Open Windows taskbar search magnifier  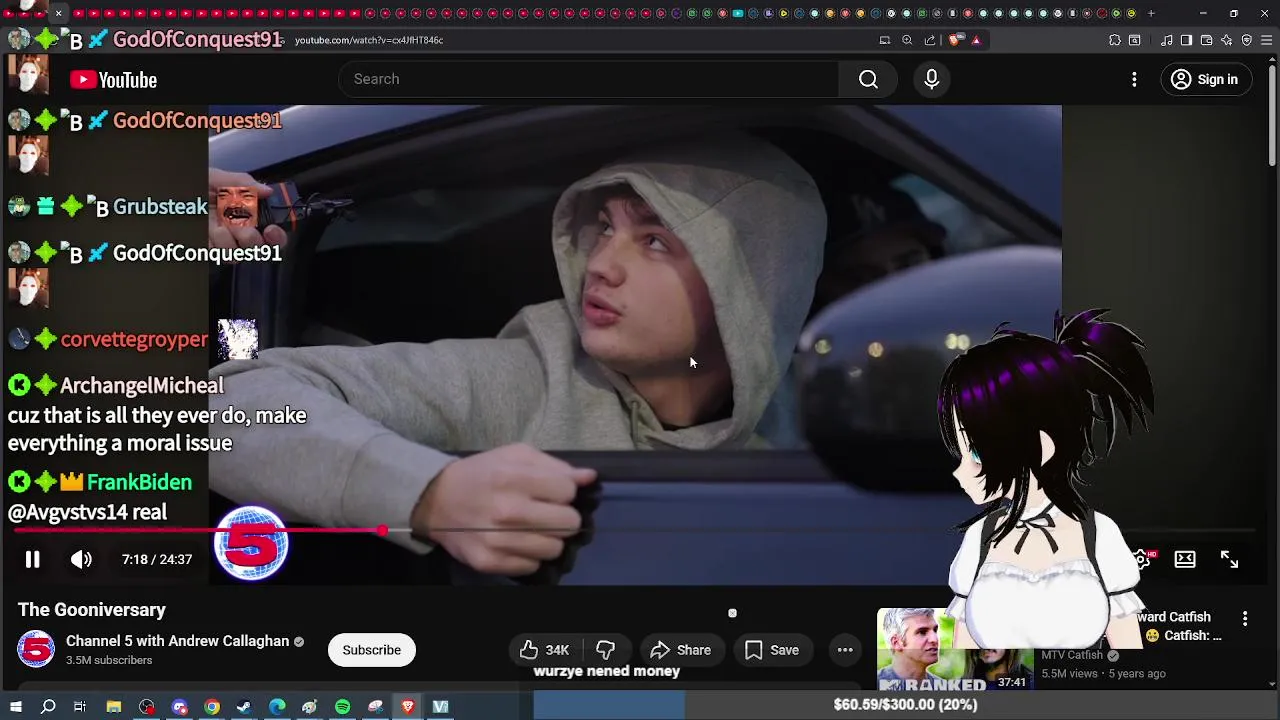[48, 707]
